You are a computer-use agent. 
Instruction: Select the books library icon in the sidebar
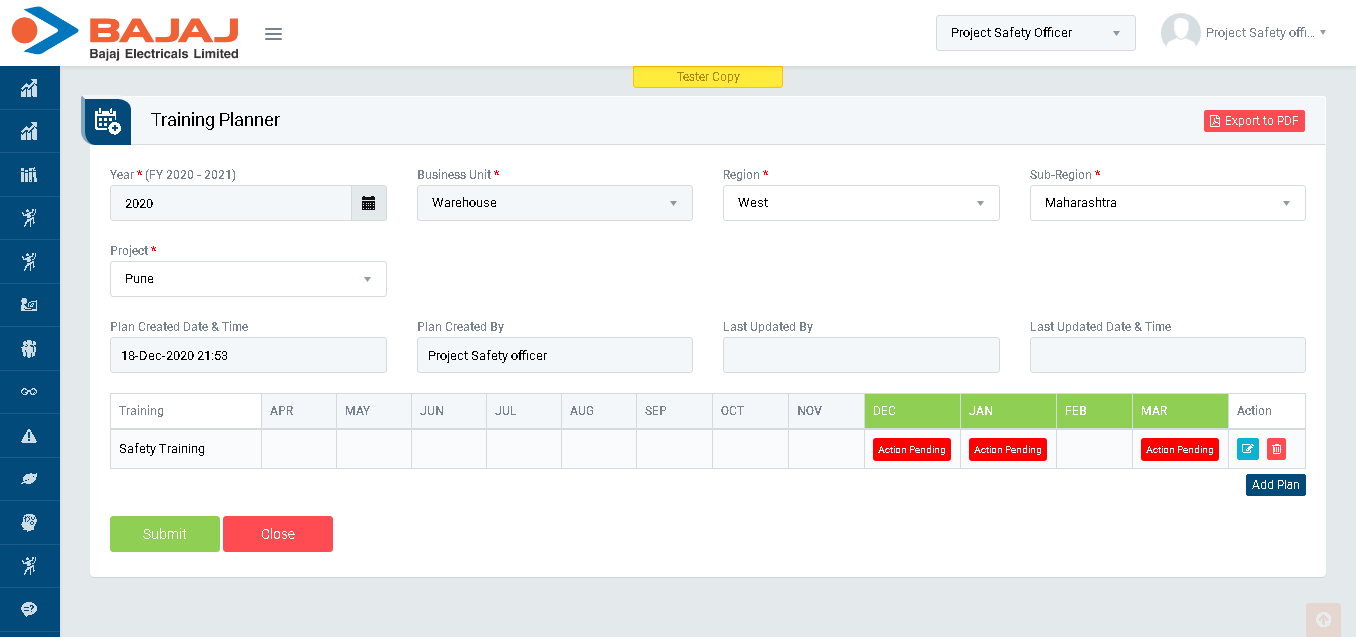tap(29, 175)
